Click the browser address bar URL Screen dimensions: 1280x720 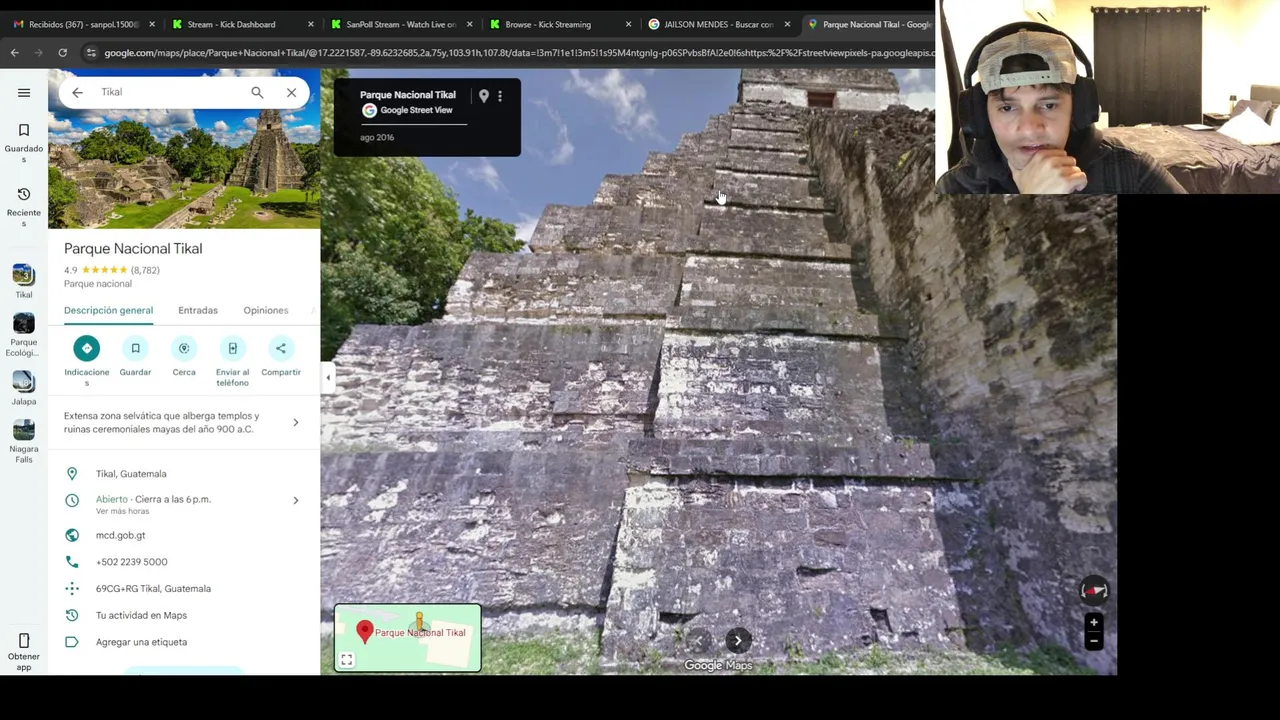517,53
